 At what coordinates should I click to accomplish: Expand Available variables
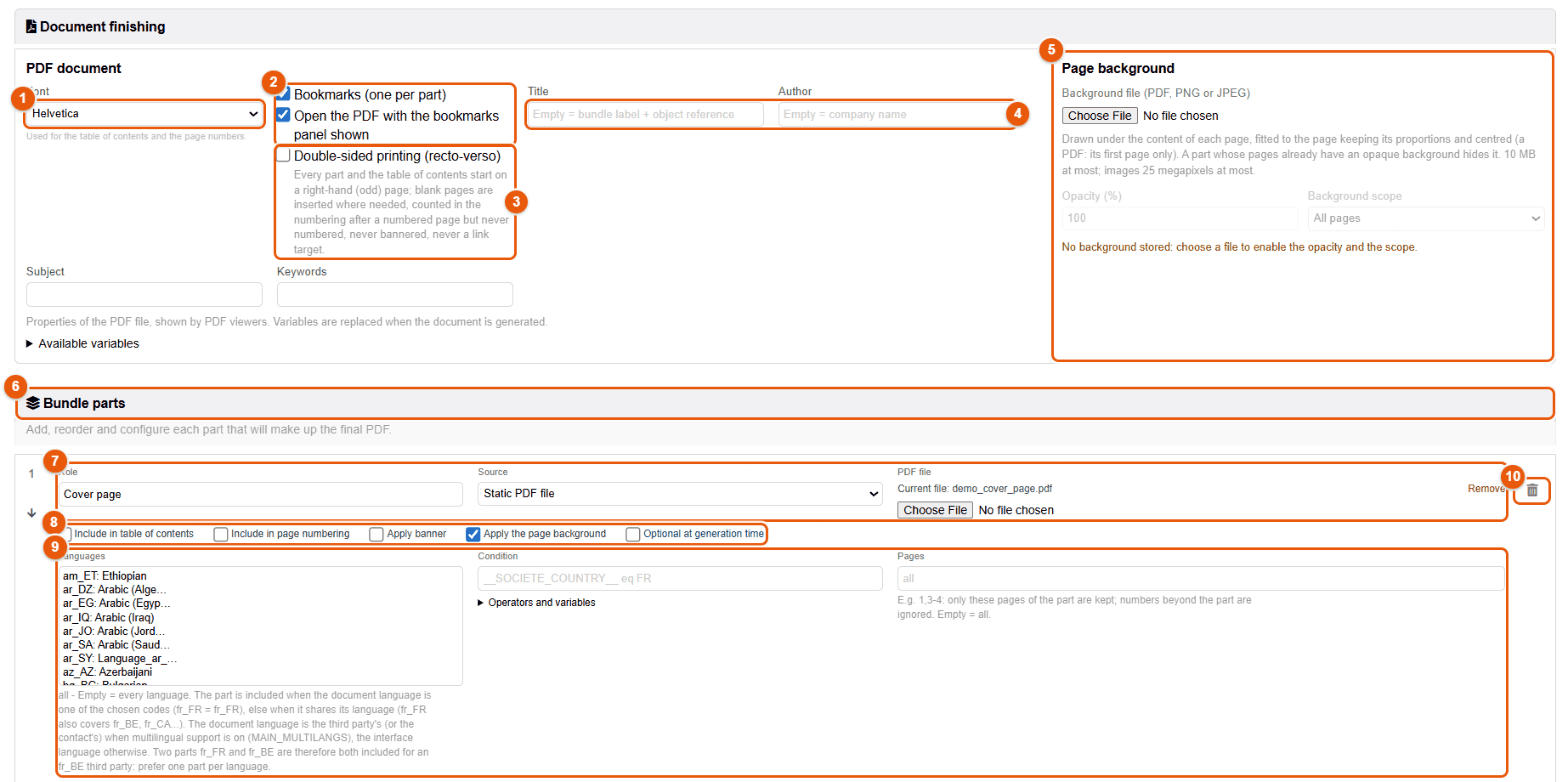tap(83, 343)
